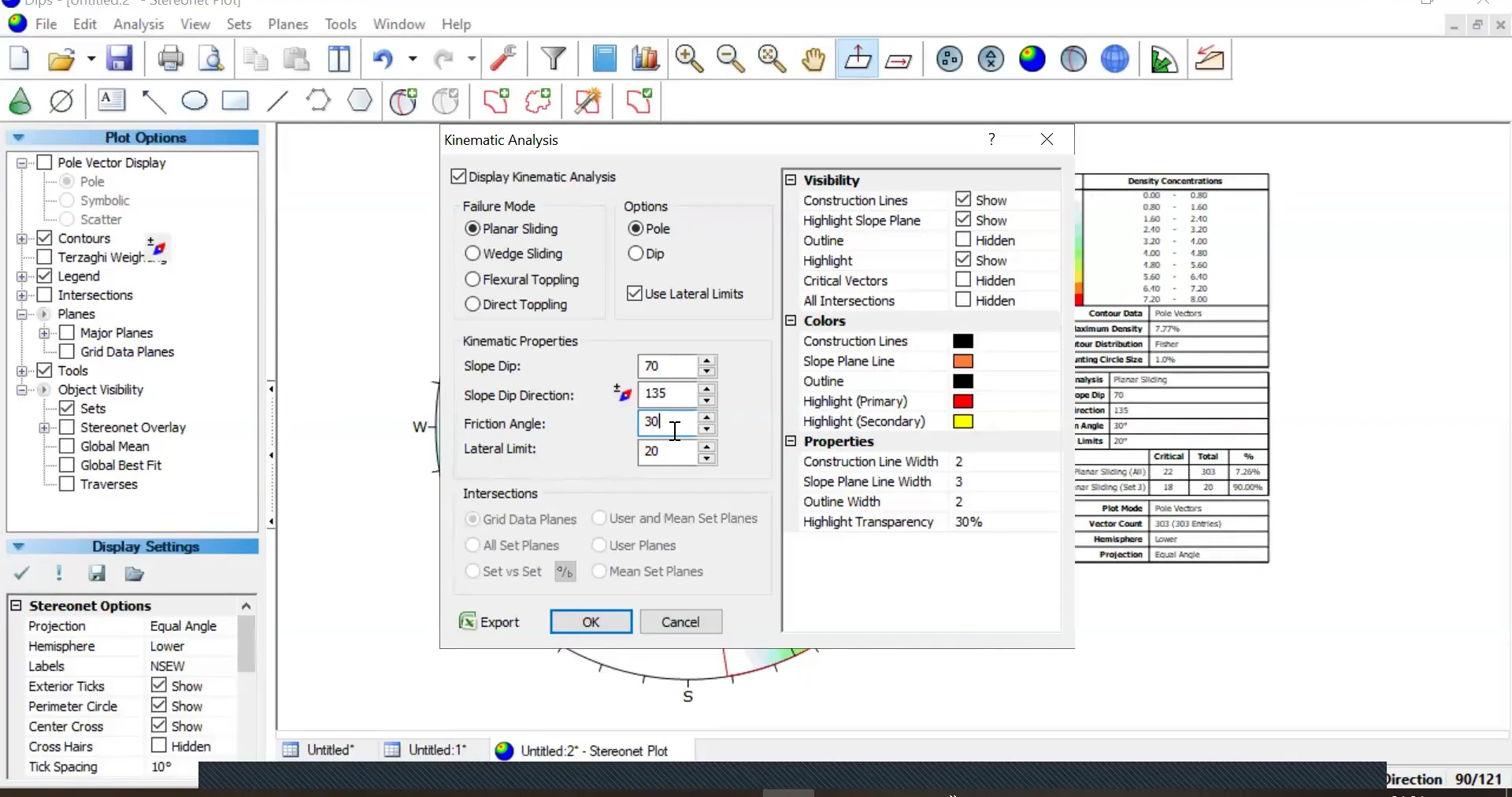Image resolution: width=1512 pixels, height=797 pixels.
Task: Click the compass picker beside Slope Dip Direction
Action: tap(623, 392)
